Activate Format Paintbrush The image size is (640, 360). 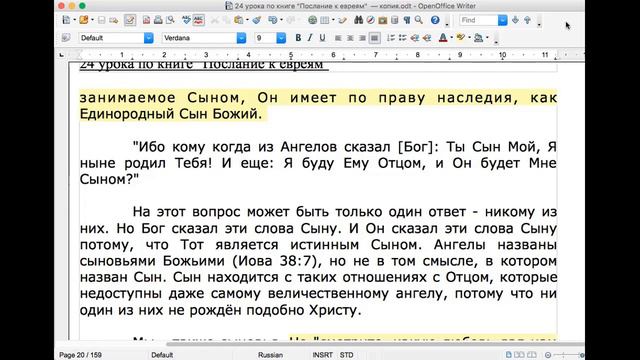[x=257, y=20]
